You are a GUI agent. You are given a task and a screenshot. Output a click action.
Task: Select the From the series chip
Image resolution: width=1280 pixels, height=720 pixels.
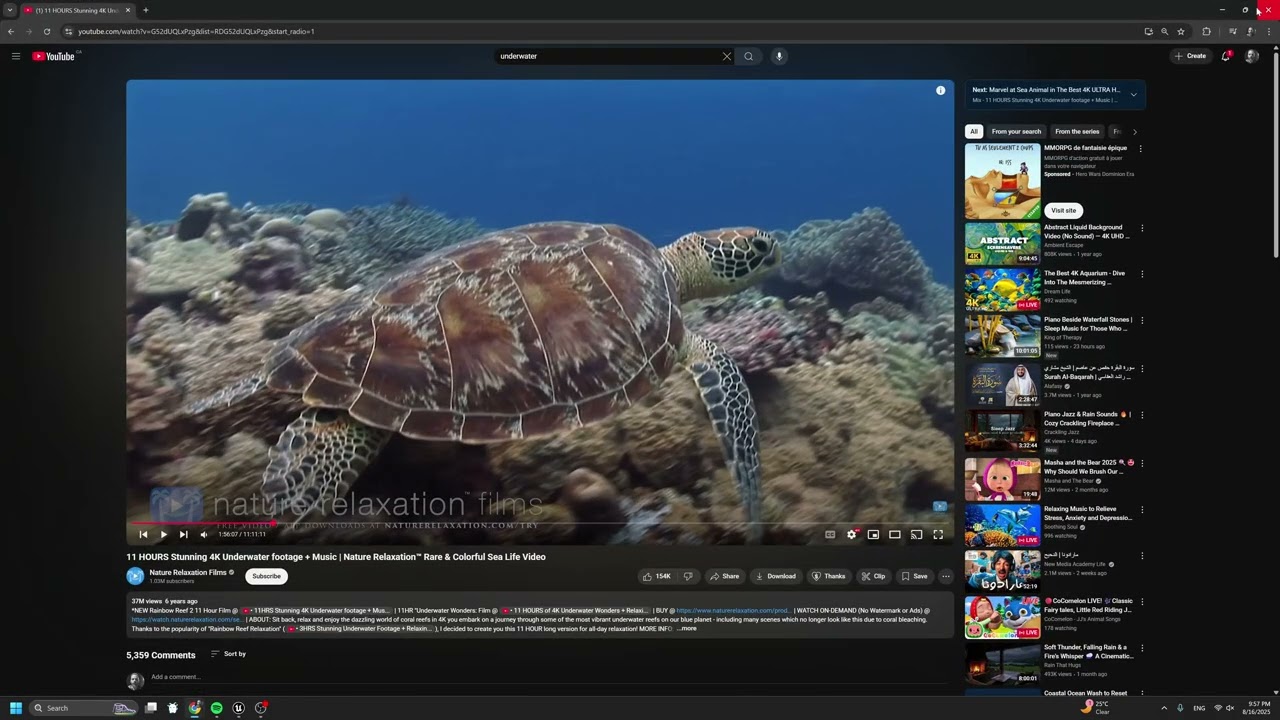click(1077, 131)
